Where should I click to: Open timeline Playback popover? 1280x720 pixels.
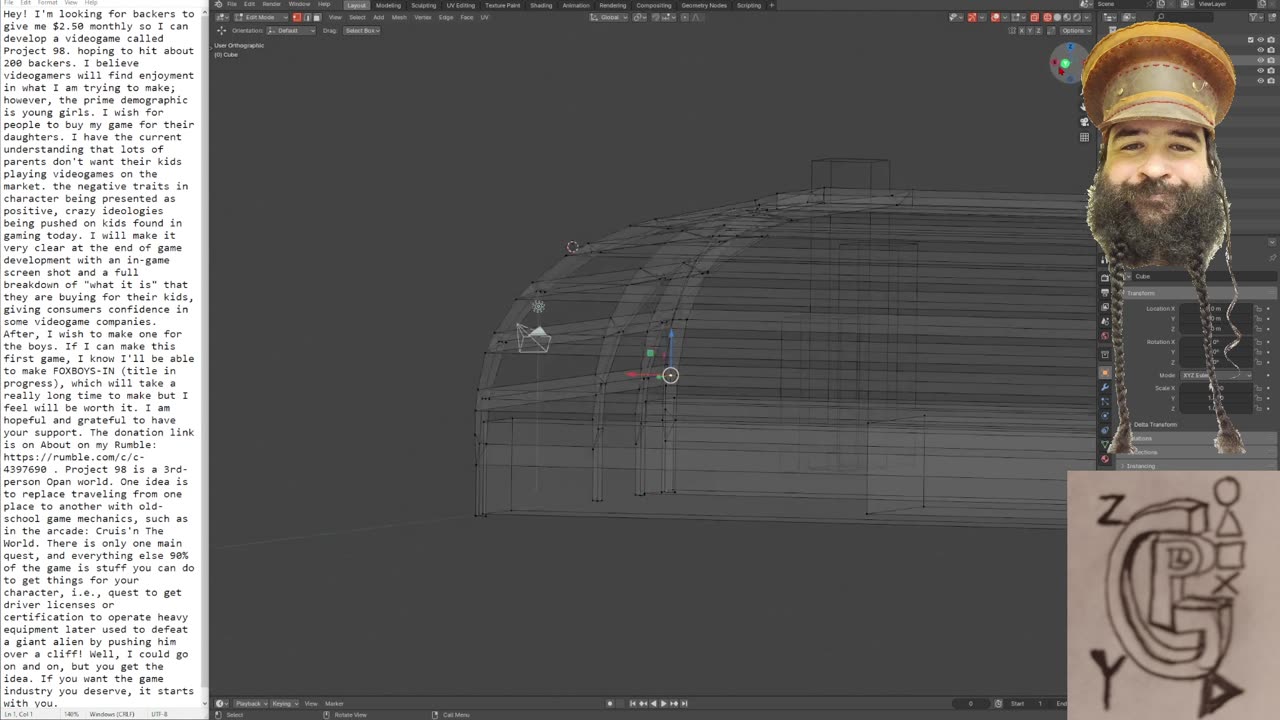(x=251, y=703)
